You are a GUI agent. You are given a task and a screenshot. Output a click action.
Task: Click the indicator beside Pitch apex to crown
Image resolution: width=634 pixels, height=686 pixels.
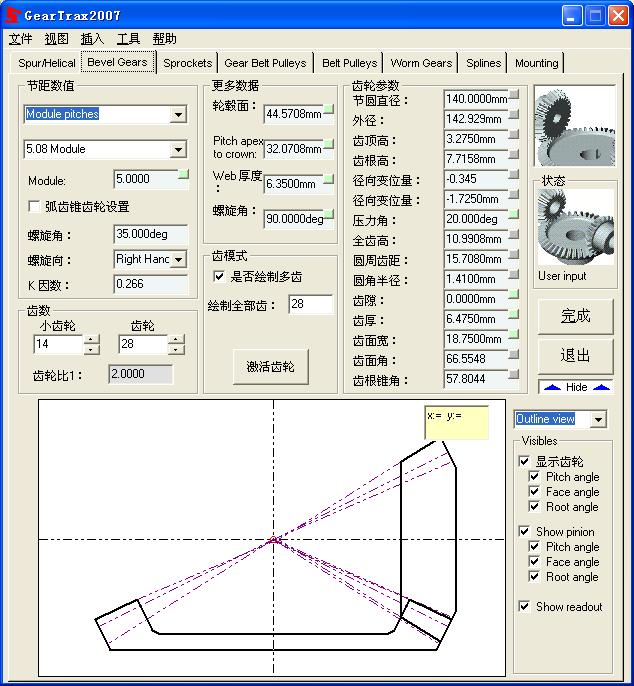click(328, 144)
